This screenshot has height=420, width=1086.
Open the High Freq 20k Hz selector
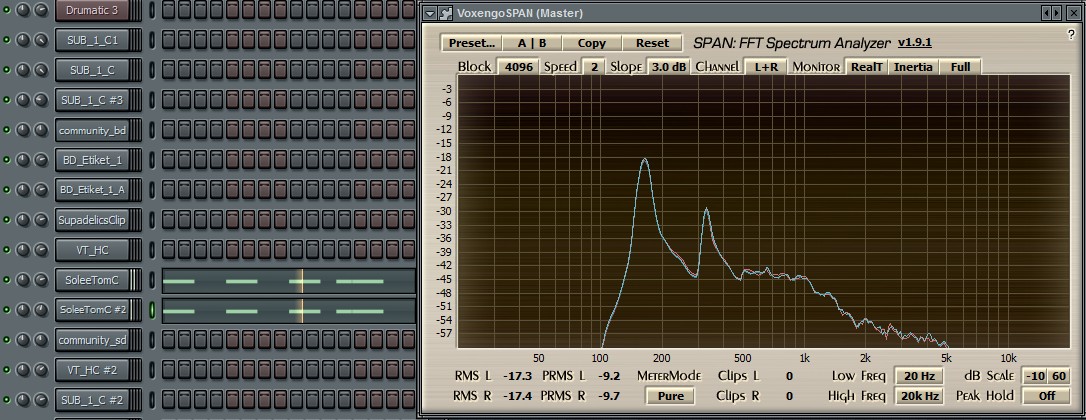919,396
